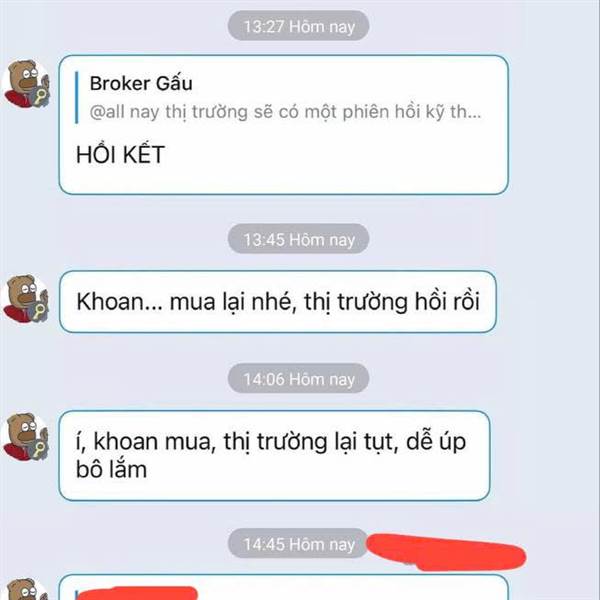Click the blue quote bar in first message
The image size is (600, 600).
[77, 97]
